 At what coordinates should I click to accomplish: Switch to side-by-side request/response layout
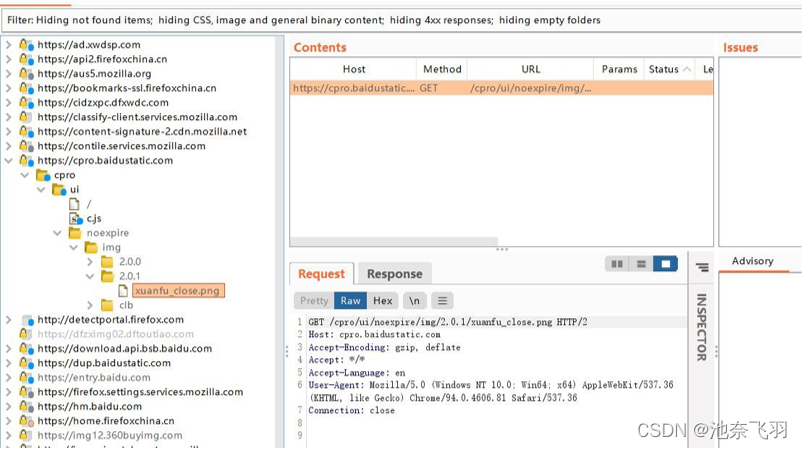point(617,264)
